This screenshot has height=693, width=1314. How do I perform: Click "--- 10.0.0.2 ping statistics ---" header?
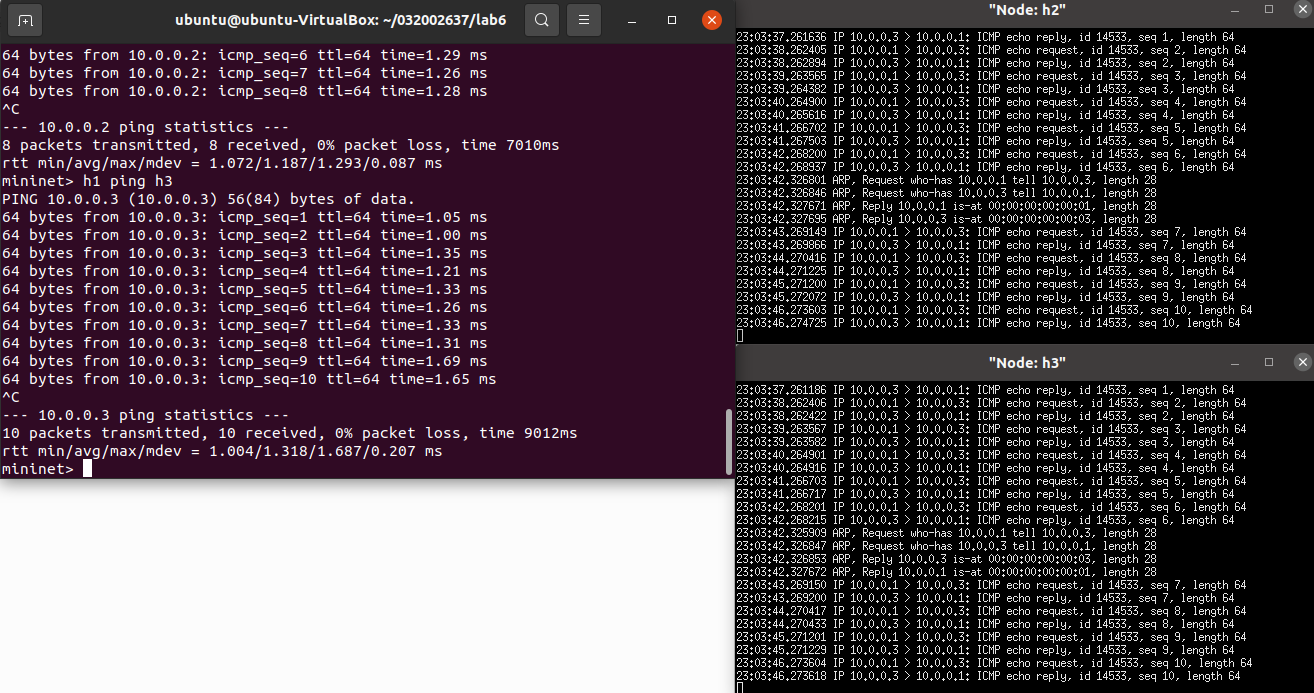(145, 127)
